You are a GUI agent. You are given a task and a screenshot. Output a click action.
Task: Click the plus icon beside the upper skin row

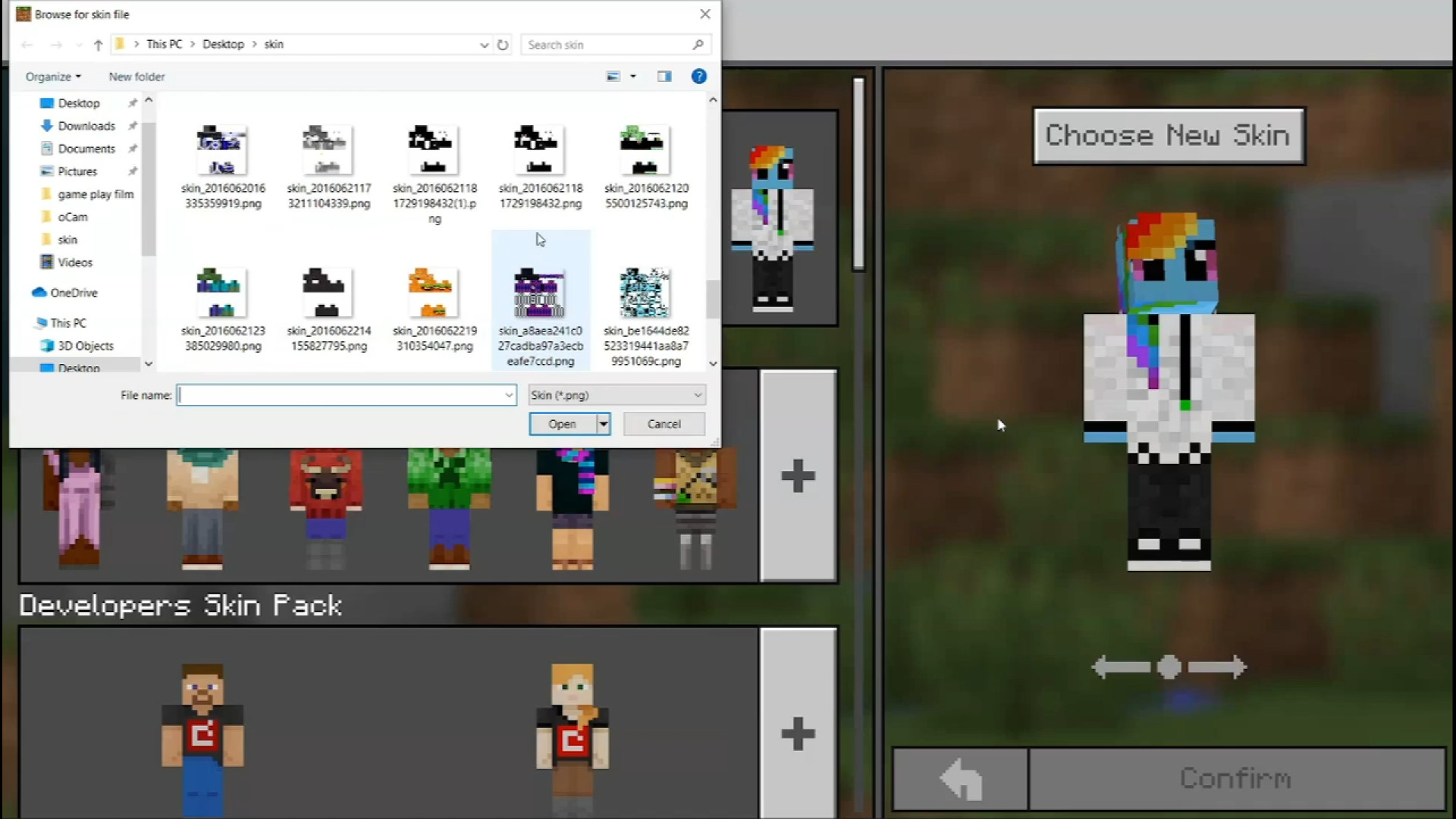[798, 476]
